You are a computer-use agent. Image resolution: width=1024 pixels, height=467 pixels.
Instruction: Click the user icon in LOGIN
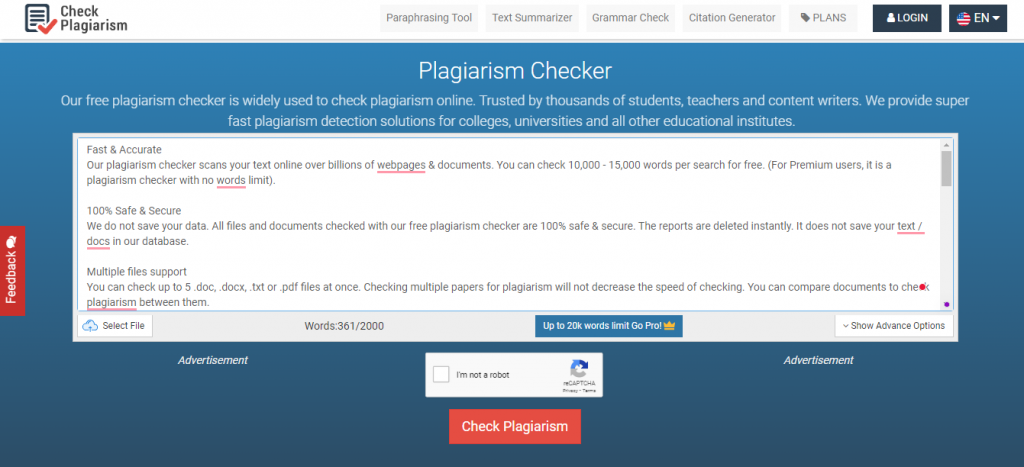click(x=891, y=18)
